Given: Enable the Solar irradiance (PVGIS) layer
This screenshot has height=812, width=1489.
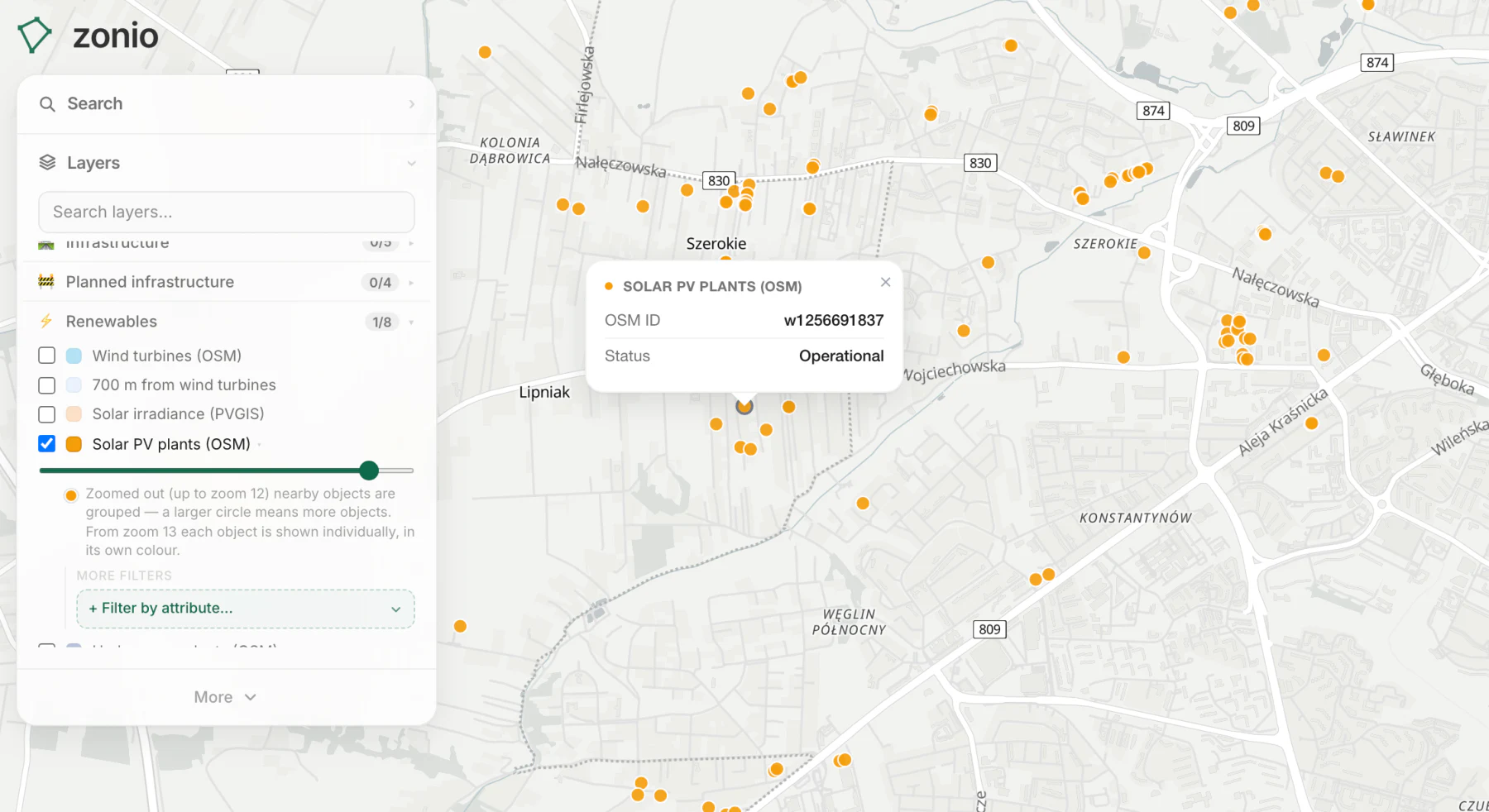Looking at the screenshot, I should (x=47, y=414).
